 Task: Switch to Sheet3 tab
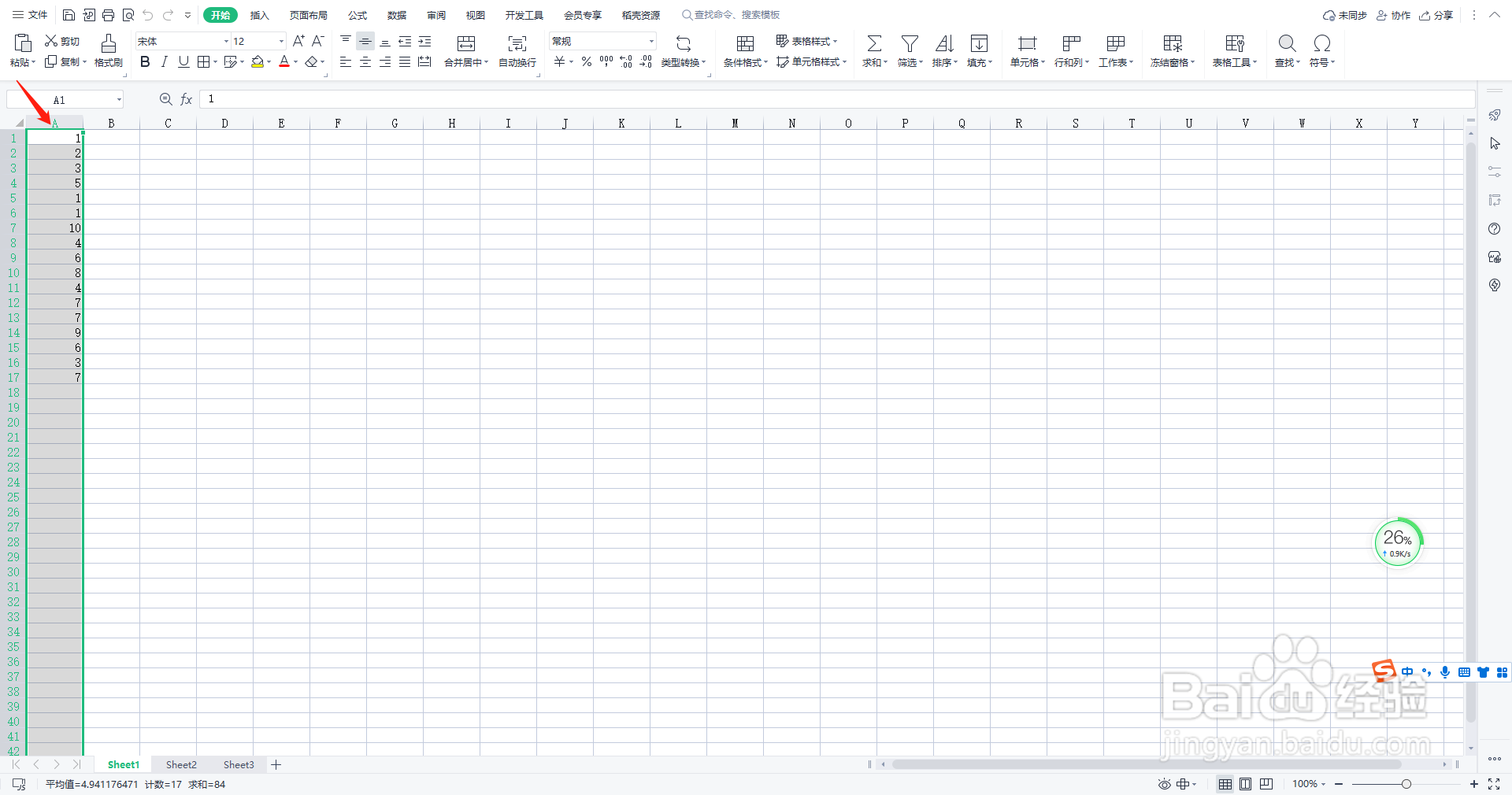pyautogui.click(x=239, y=764)
